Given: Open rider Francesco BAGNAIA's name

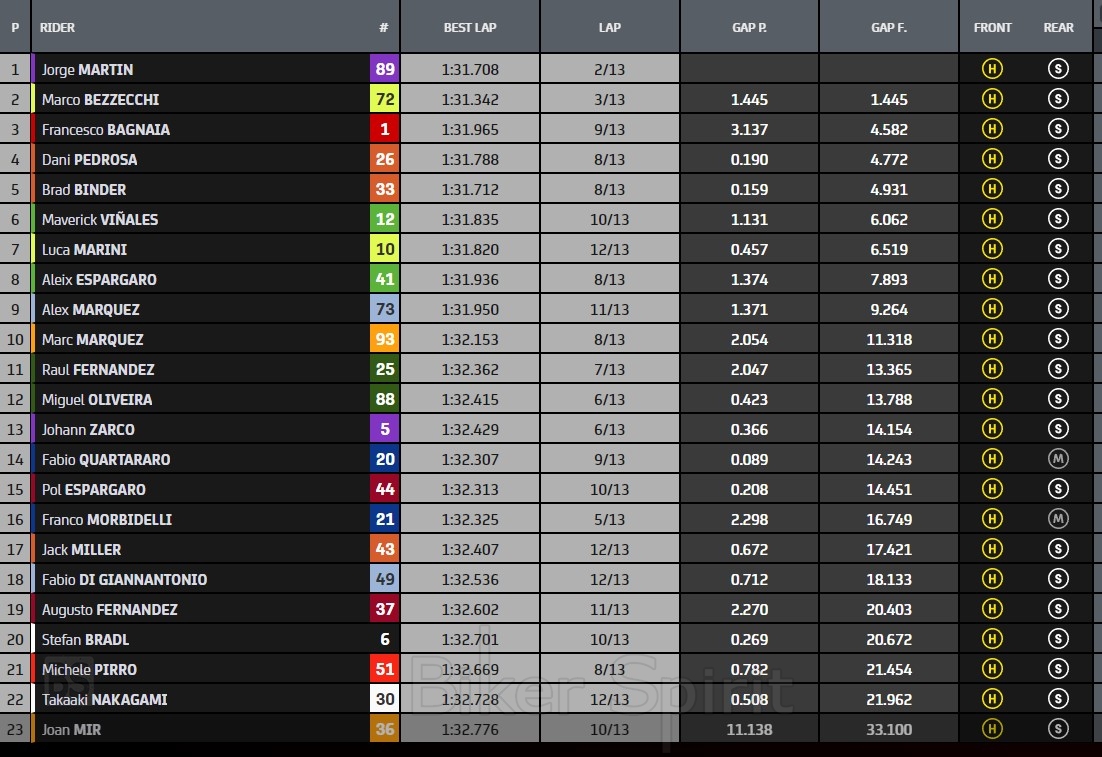Looking at the screenshot, I should coord(106,129).
